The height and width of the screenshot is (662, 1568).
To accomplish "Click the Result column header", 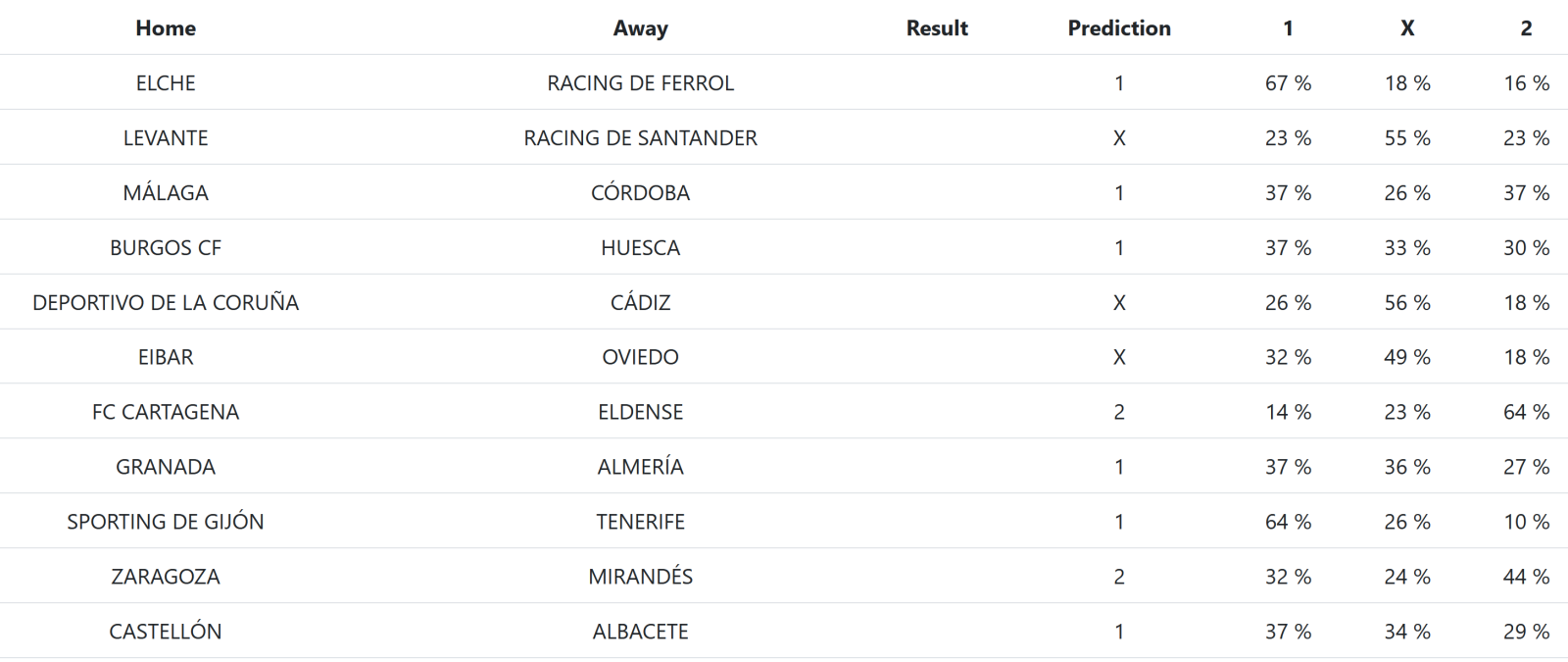I will pos(936,28).
